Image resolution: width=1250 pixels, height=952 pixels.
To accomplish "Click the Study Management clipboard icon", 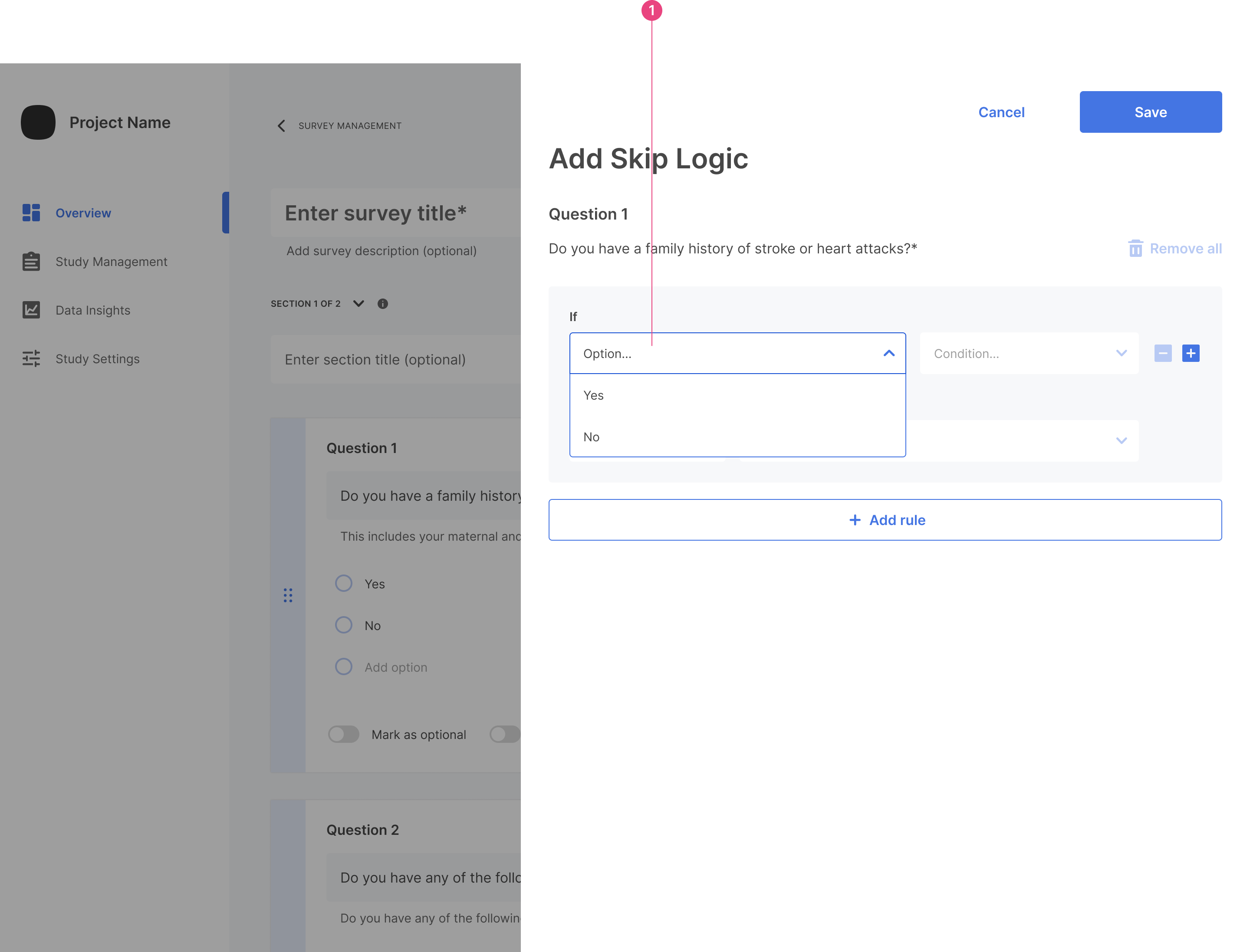I will click(31, 261).
